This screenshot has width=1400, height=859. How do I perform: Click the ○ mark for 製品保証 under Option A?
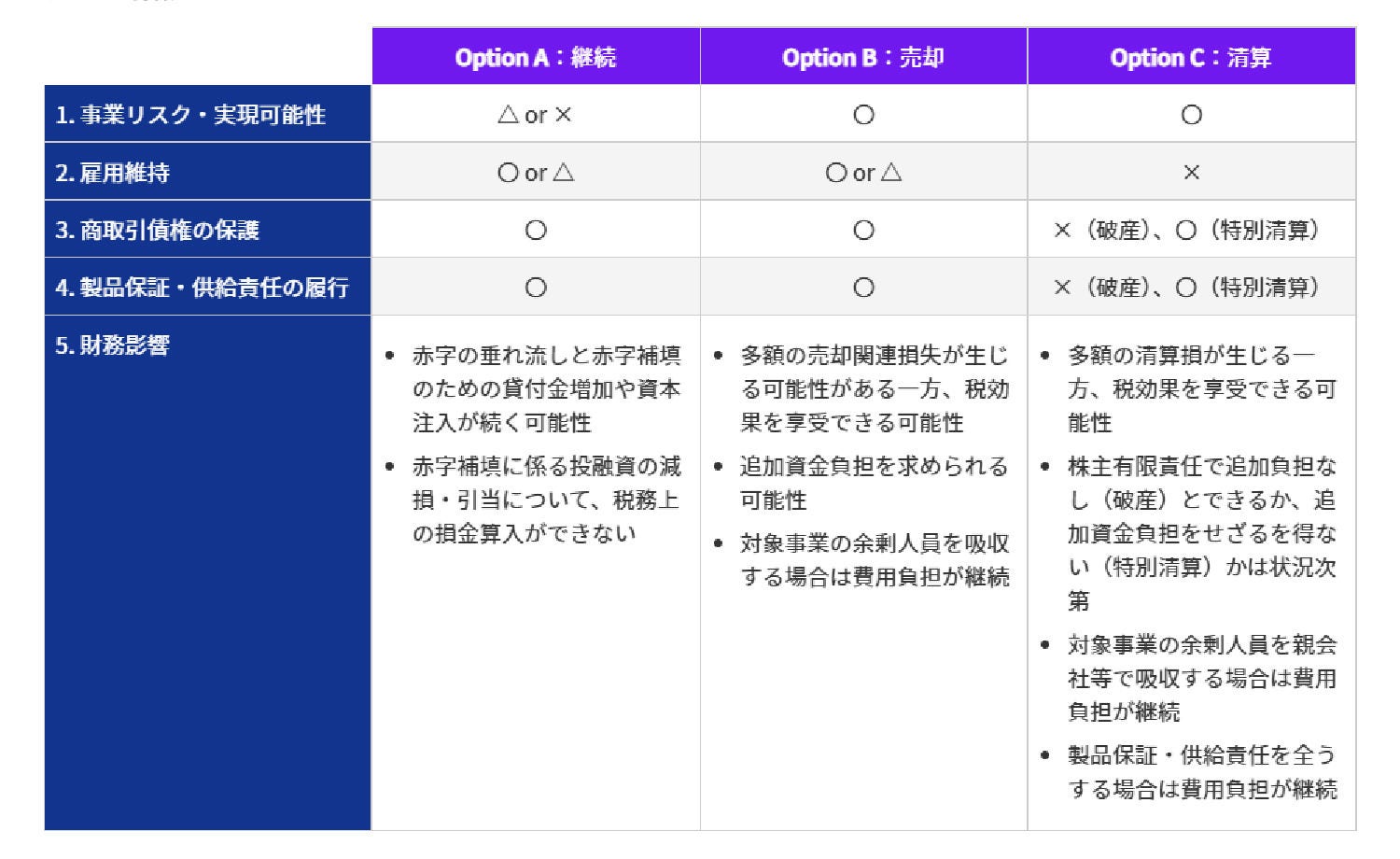[536, 287]
